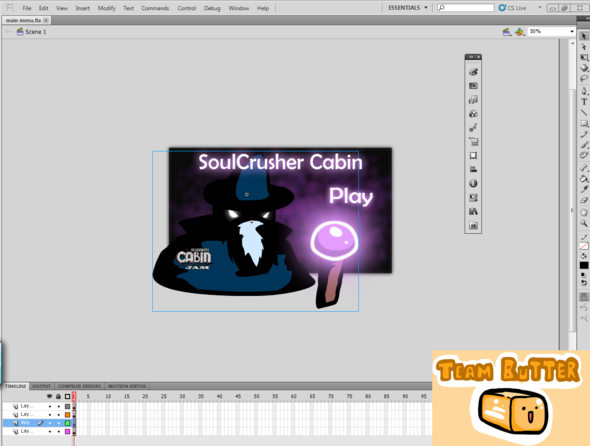Image resolution: width=590 pixels, height=446 pixels.
Task: Open the Modify menu
Action: [106, 8]
